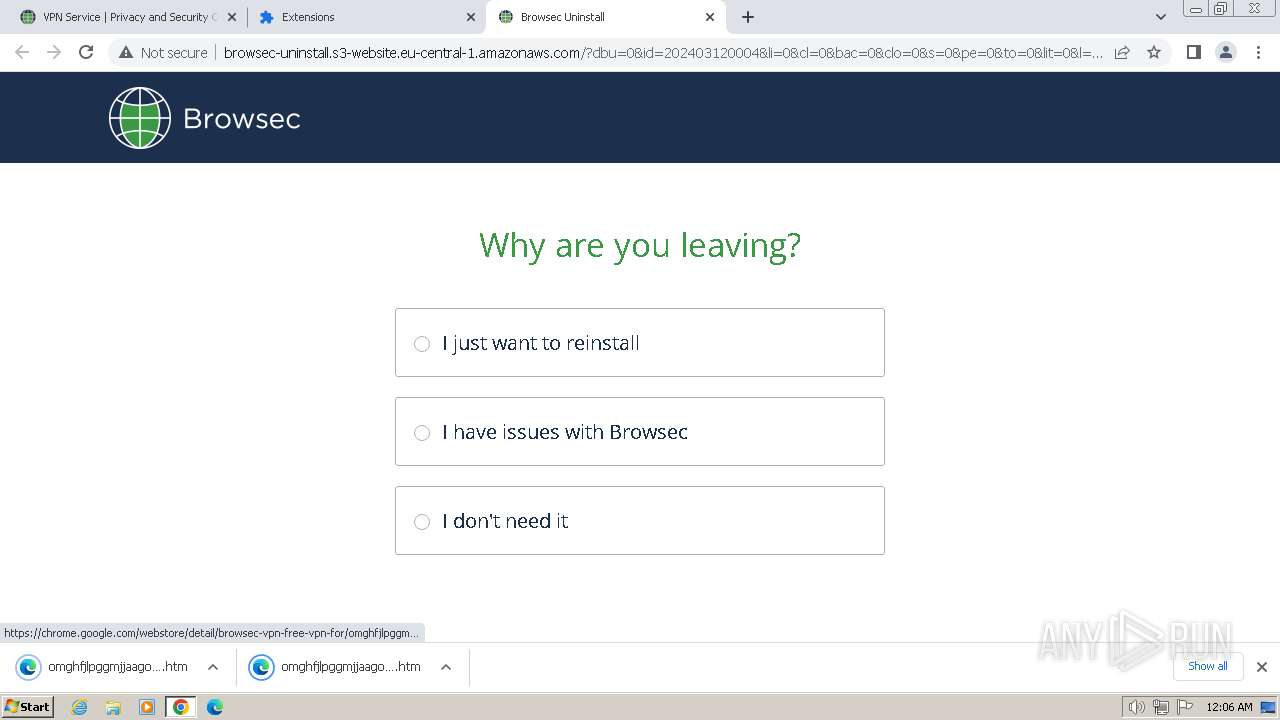The width and height of the screenshot is (1280, 720).
Task: Open Microsoft Edge from taskbar
Action: (215, 707)
